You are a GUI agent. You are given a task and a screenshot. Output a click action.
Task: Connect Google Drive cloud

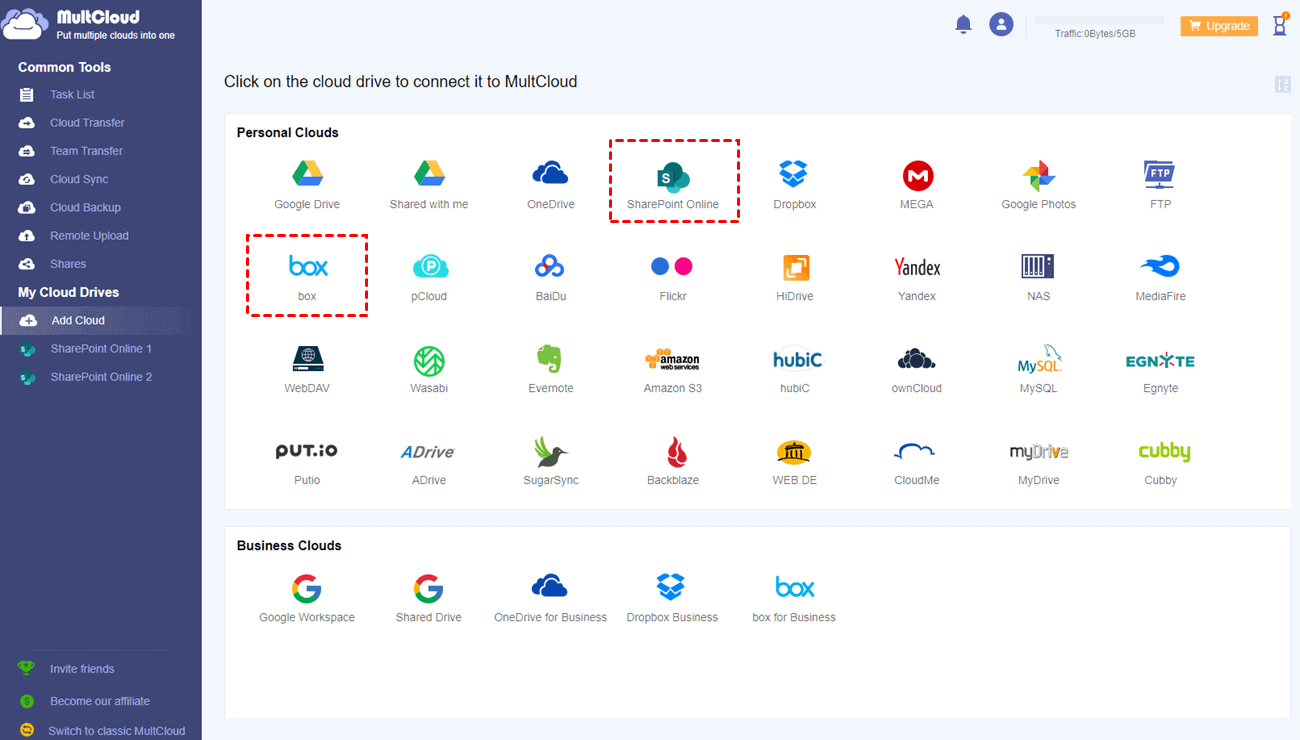coord(307,184)
